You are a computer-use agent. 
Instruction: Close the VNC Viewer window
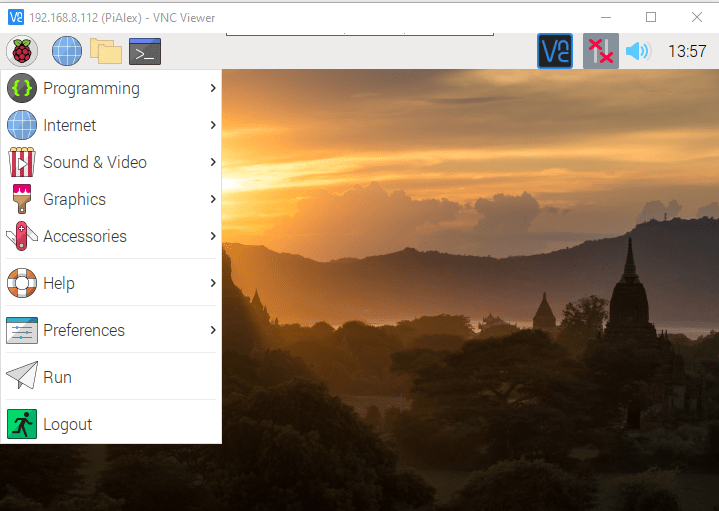point(697,17)
